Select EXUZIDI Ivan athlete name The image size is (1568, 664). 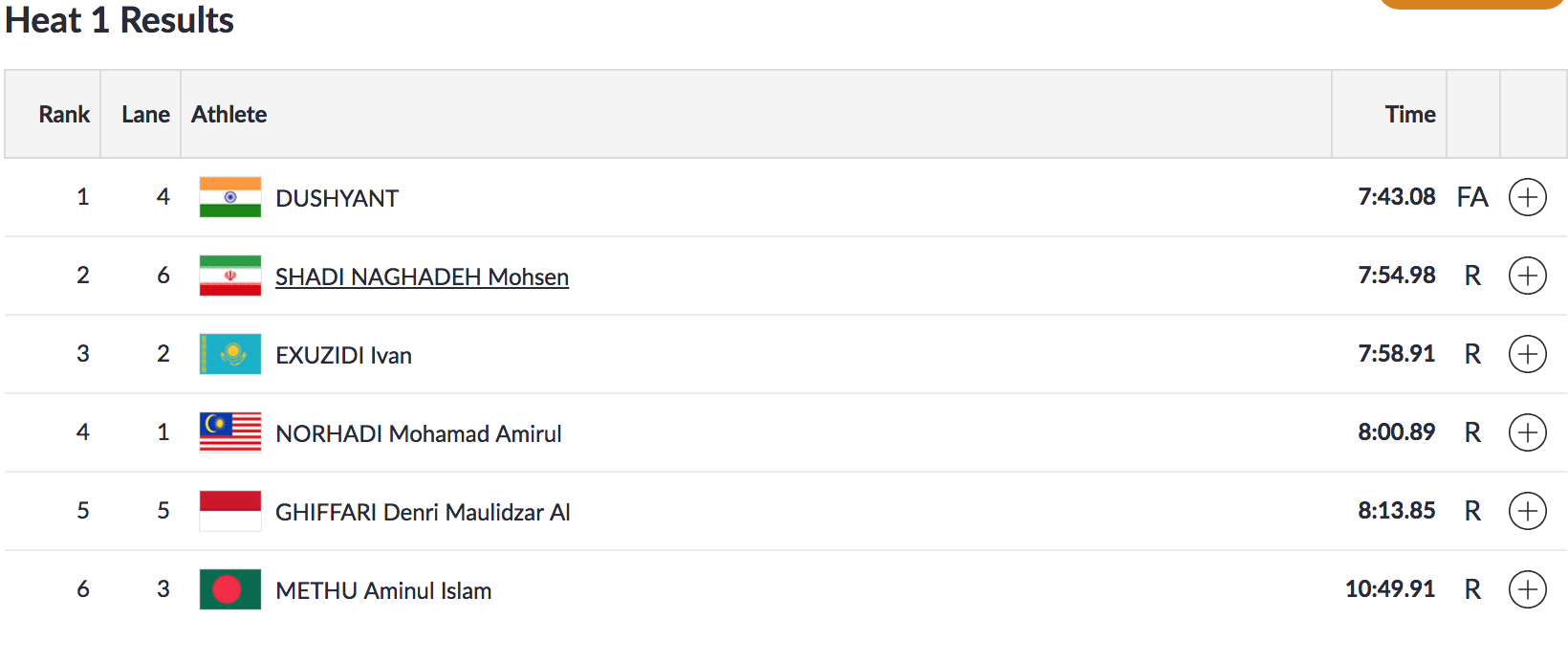coord(343,355)
